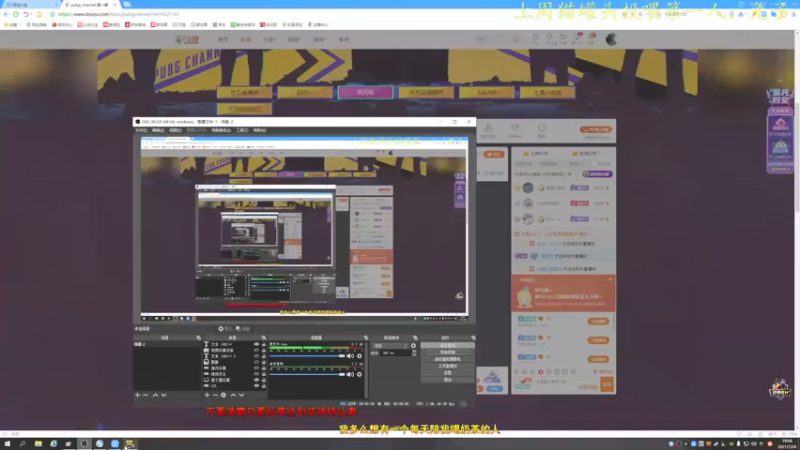Toggle visibility of third source row

(257, 356)
